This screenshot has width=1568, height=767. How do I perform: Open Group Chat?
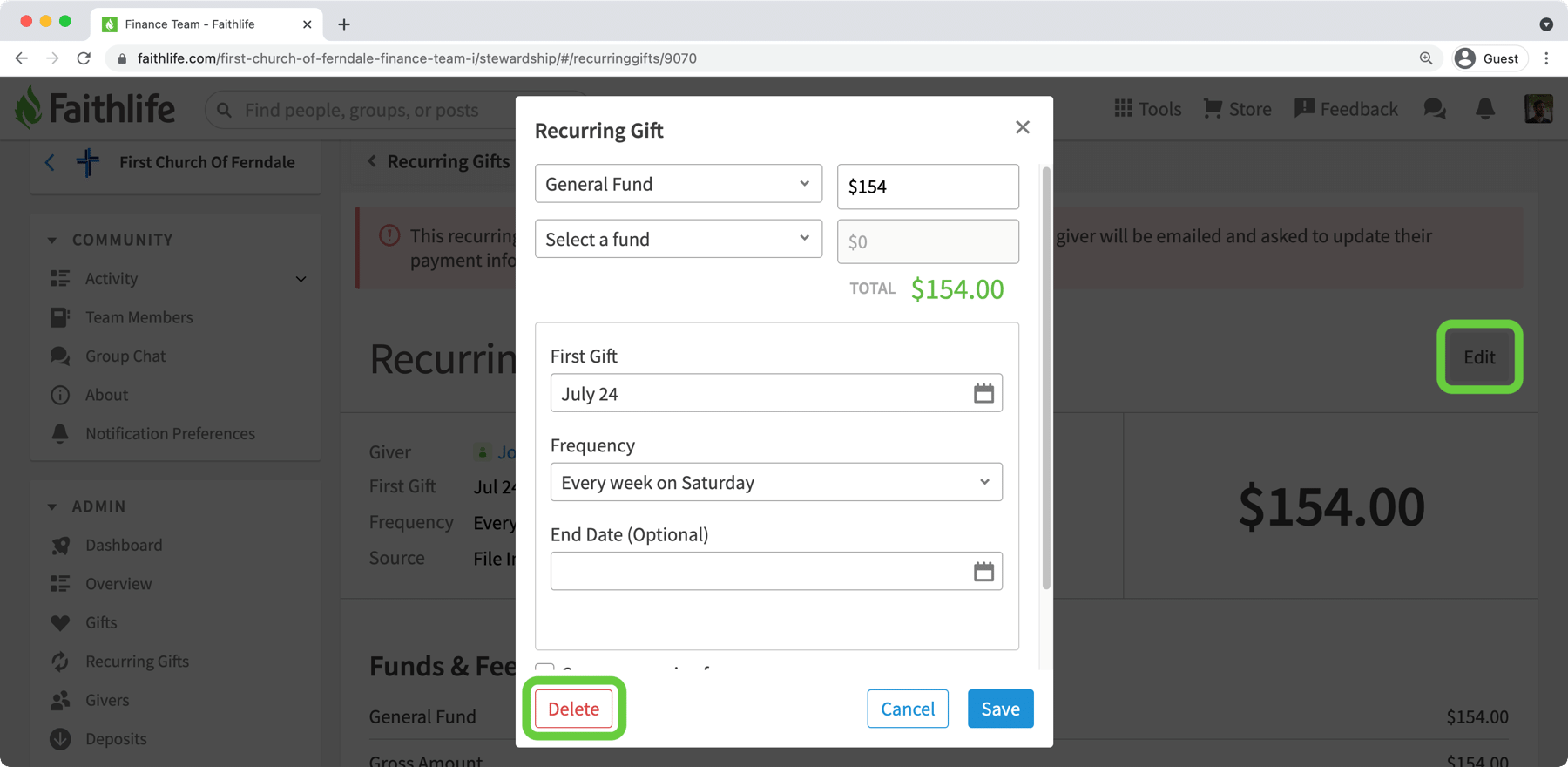(125, 356)
